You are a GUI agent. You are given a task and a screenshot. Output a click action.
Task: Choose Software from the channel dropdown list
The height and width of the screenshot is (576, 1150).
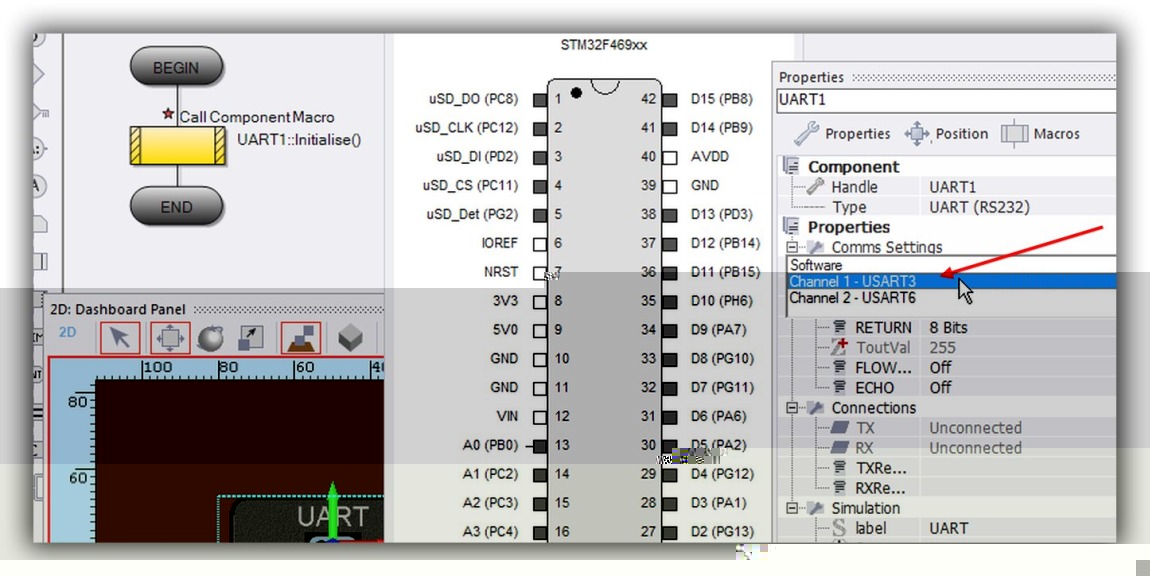[x=952, y=265]
